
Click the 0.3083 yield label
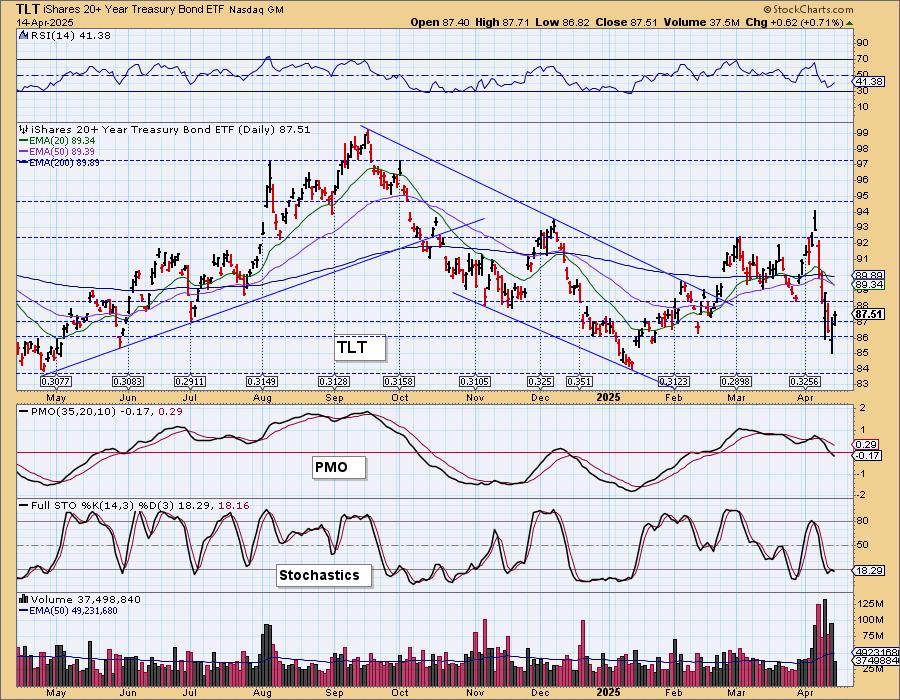click(127, 381)
